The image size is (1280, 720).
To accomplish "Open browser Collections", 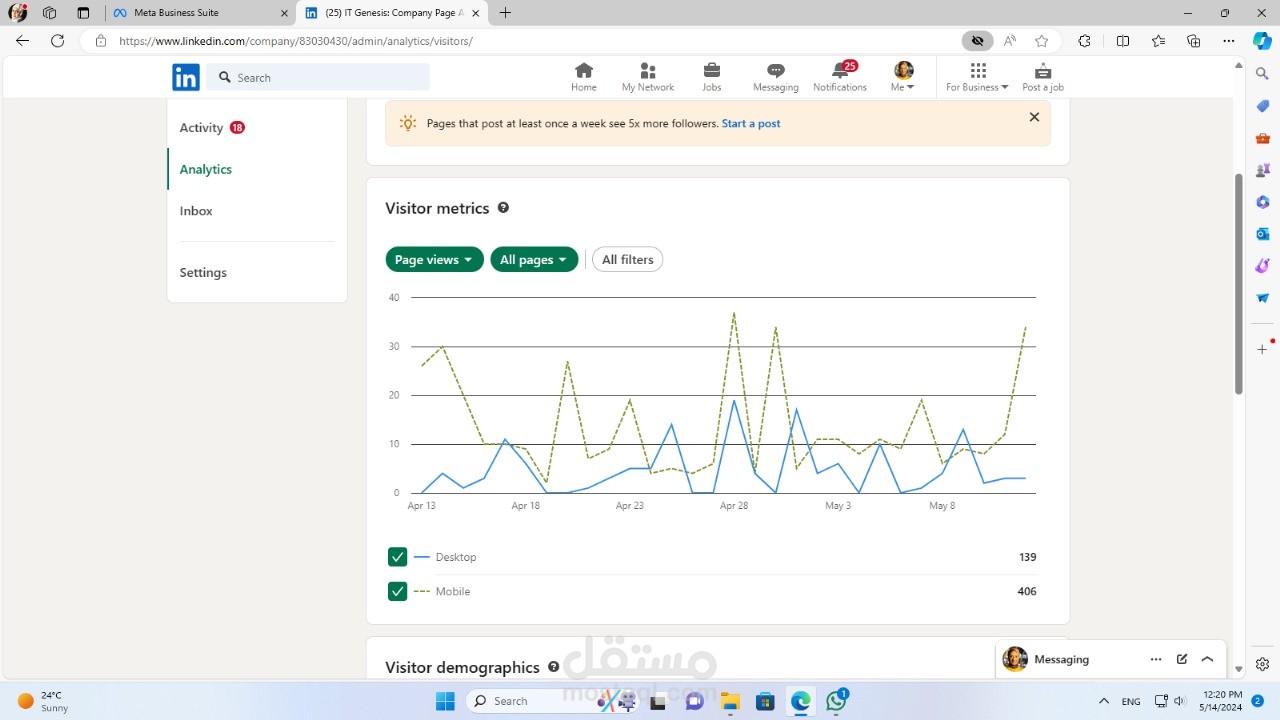I will (1193, 41).
